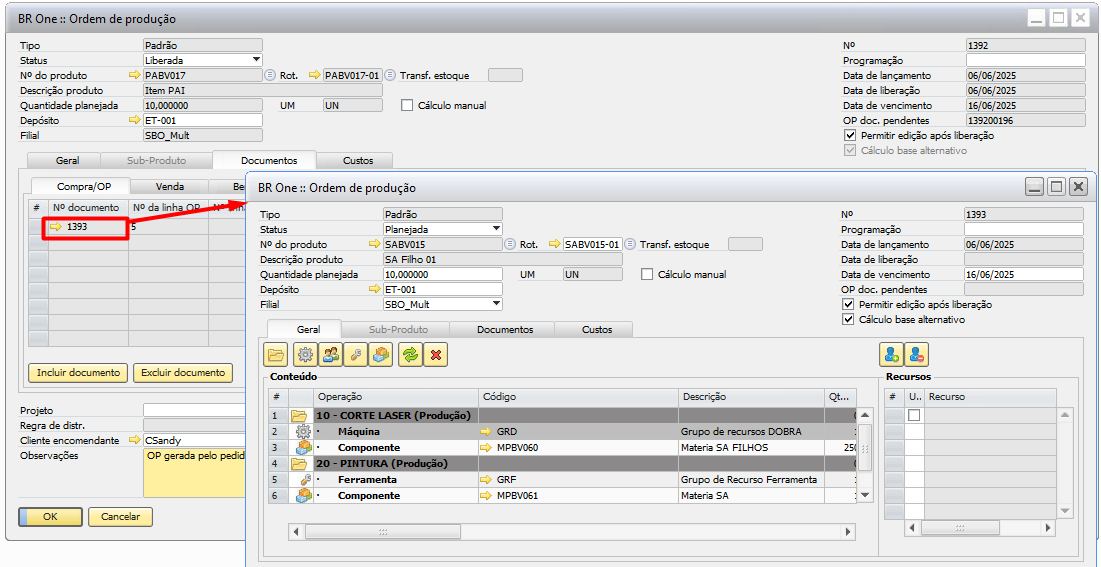Confirm with the OK button
This screenshot has width=1101, height=567.
[50, 517]
